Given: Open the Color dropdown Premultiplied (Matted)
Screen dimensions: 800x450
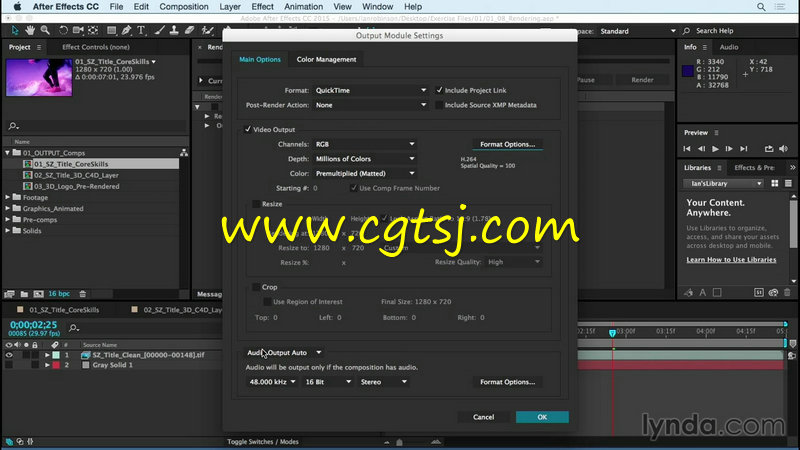Looking at the screenshot, I should (x=364, y=173).
